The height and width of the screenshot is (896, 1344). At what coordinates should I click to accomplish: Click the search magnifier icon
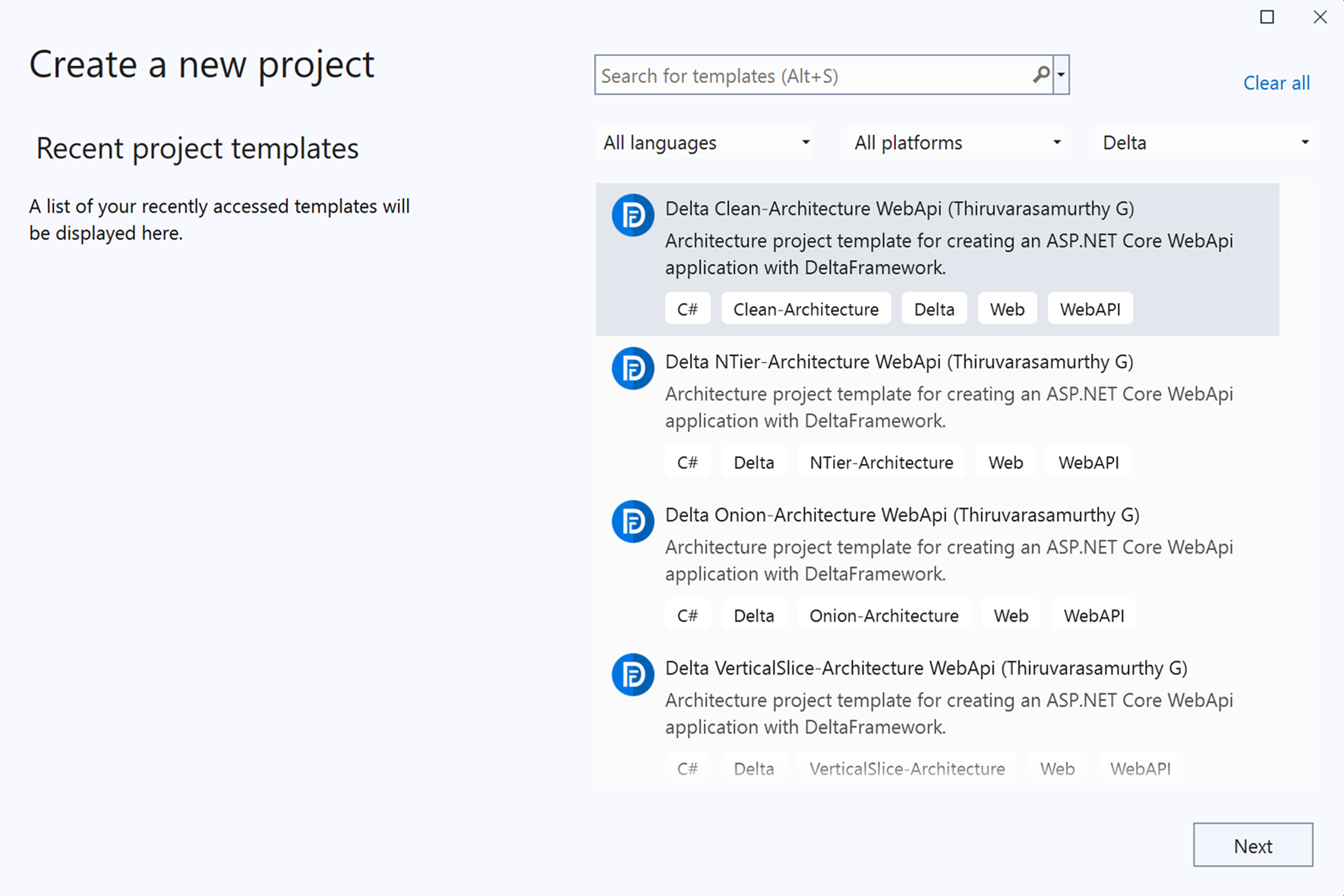click(x=1041, y=75)
